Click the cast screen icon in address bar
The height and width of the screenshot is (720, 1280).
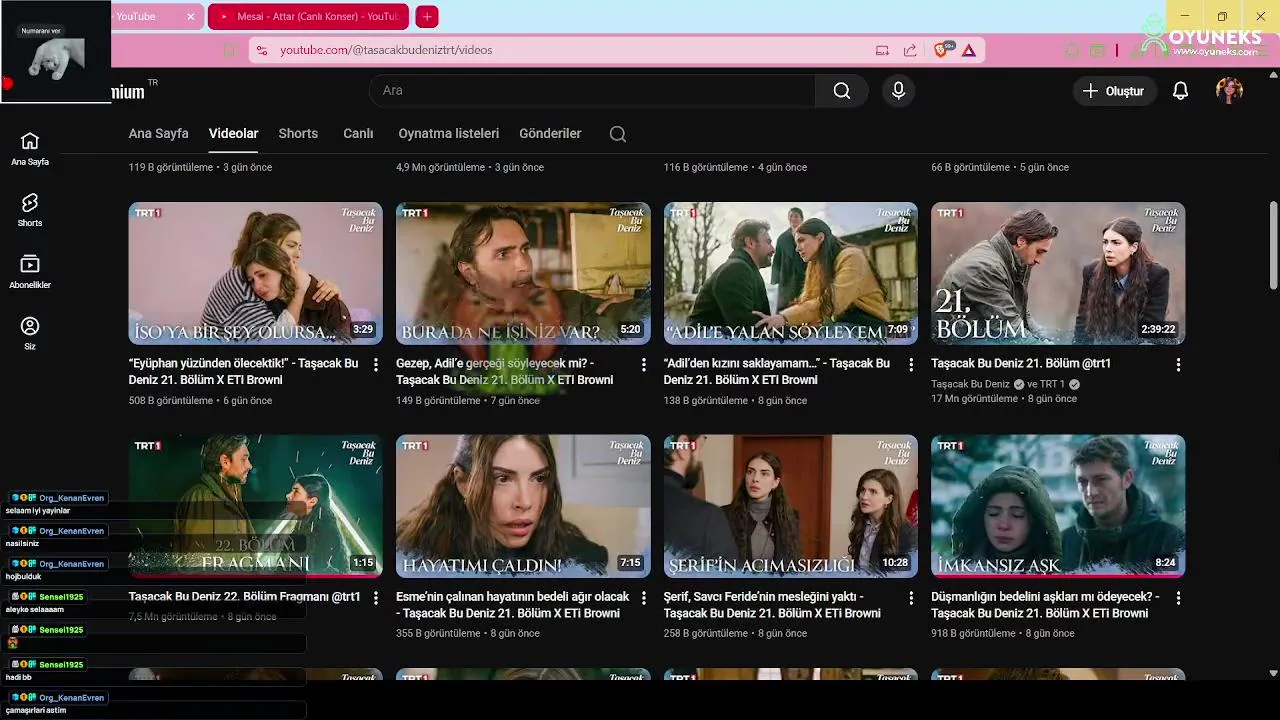[x=882, y=50]
